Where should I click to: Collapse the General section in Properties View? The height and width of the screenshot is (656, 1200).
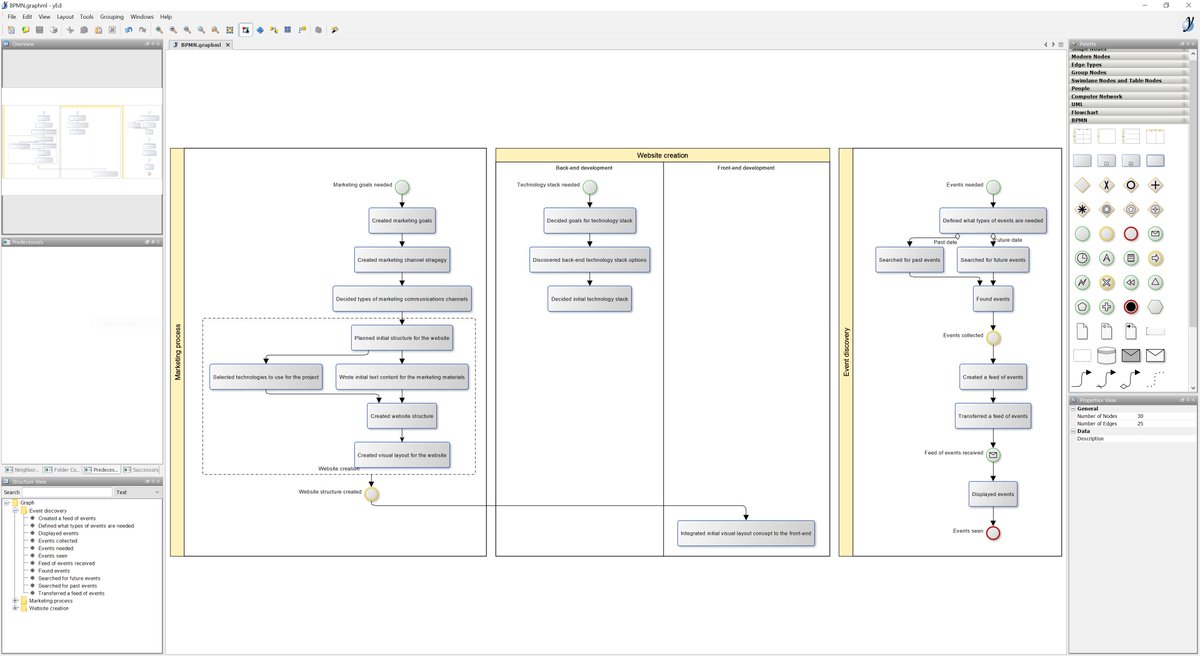(x=1073, y=409)
